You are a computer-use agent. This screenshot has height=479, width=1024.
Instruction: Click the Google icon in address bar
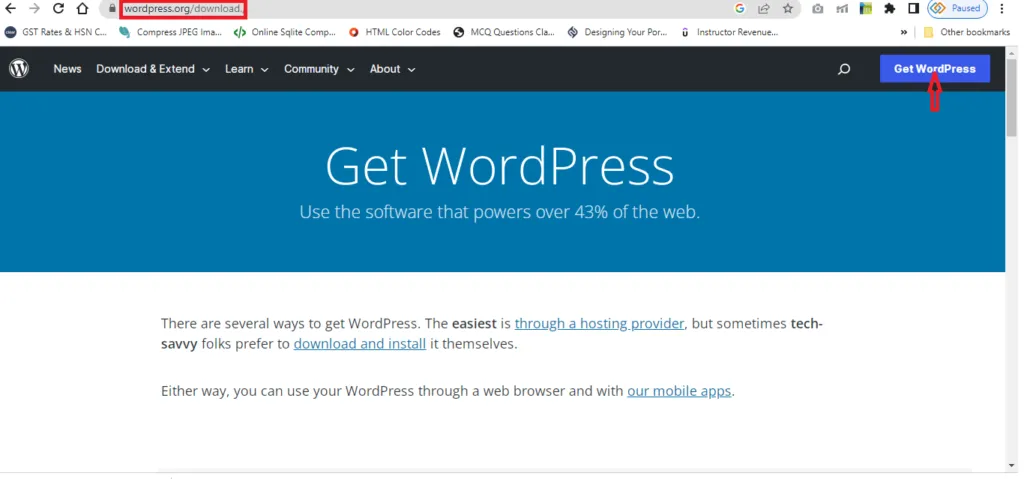(739, 8)
